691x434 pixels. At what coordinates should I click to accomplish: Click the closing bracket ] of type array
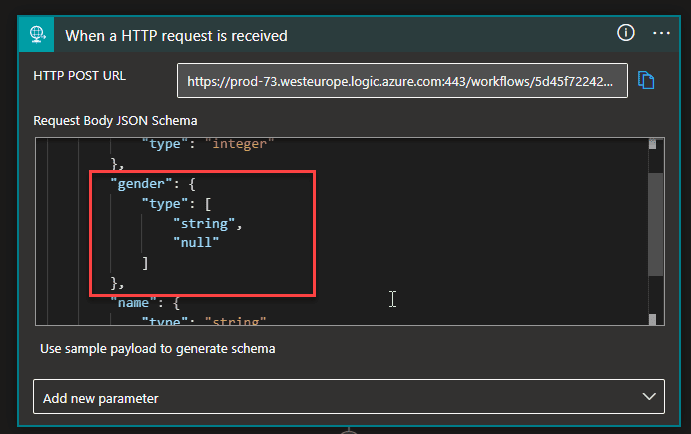(146, 262)
